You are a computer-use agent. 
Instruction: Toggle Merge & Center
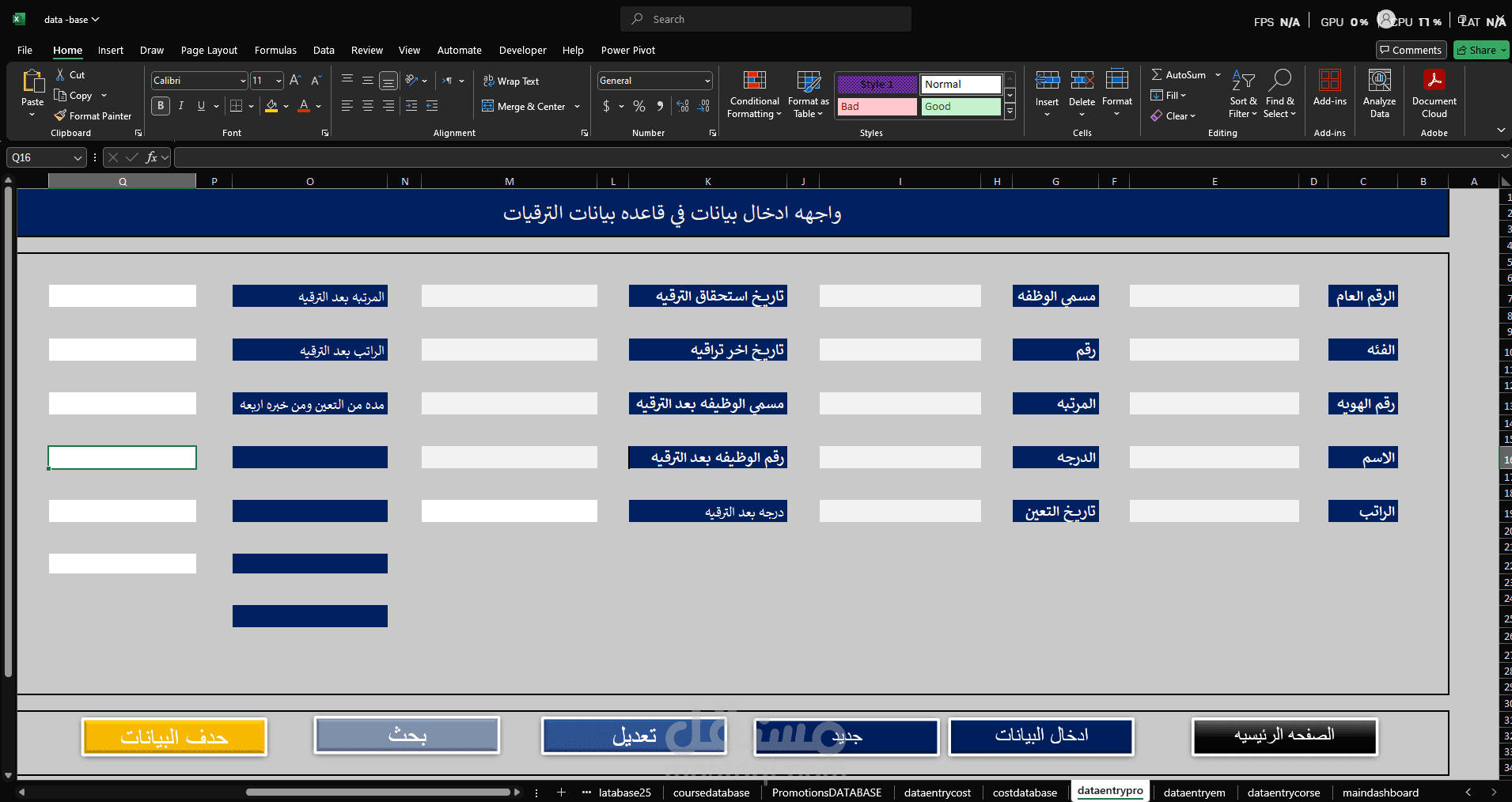pyautogui.click(x=525, y=106)
